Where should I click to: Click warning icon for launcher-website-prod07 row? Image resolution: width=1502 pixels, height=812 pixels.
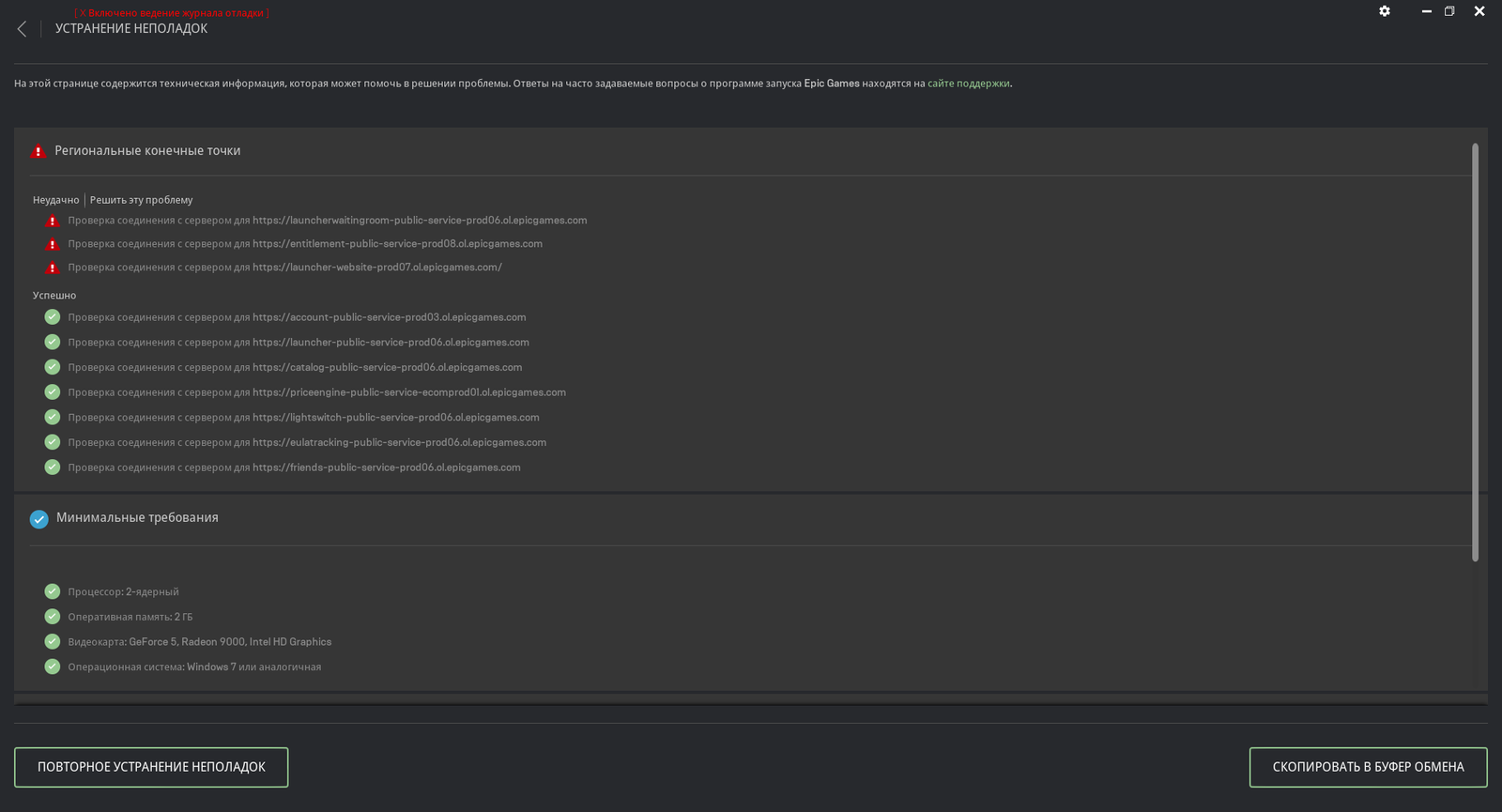tap(53, 268)
